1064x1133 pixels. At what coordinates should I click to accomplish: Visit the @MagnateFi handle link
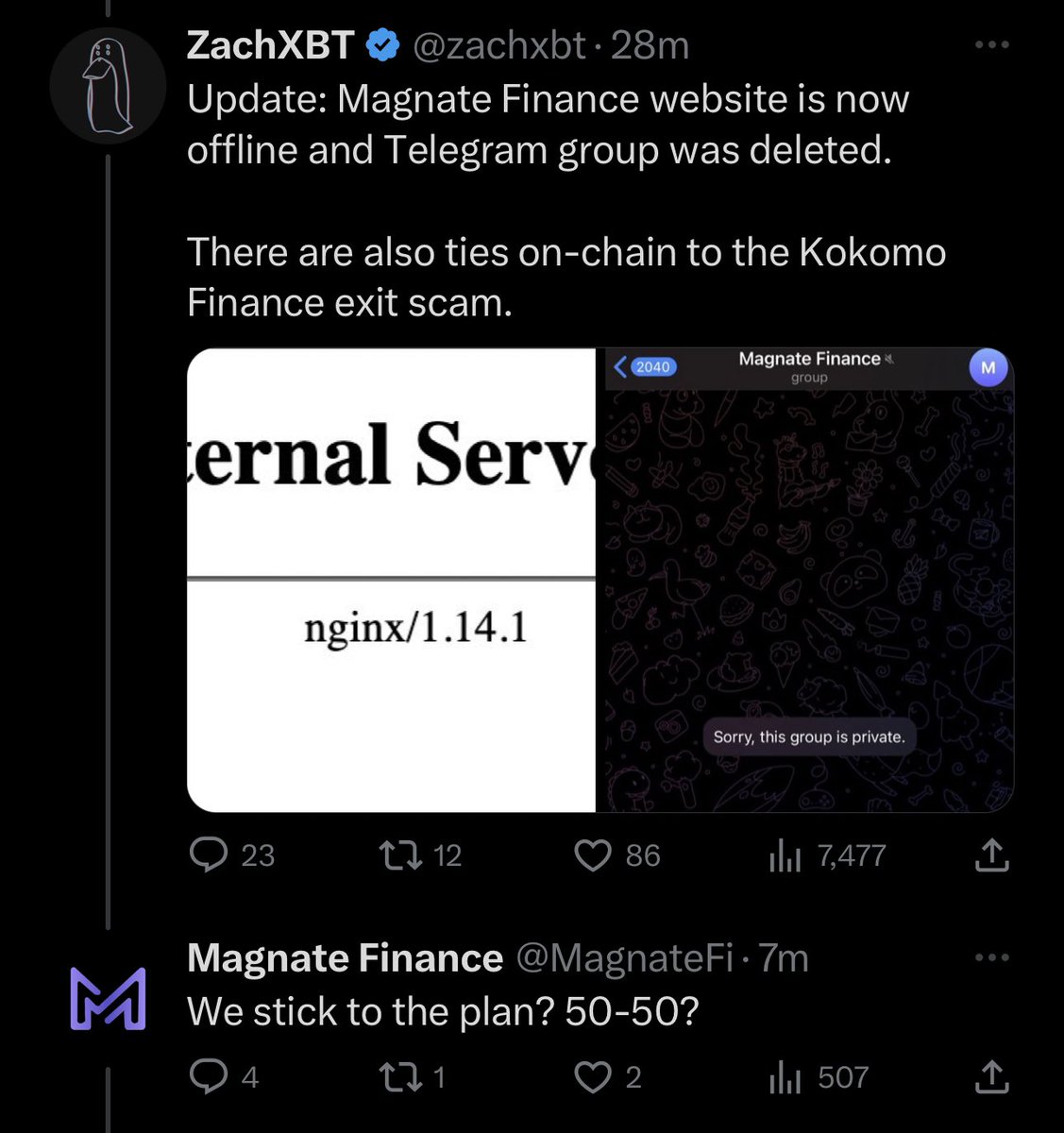624,958
